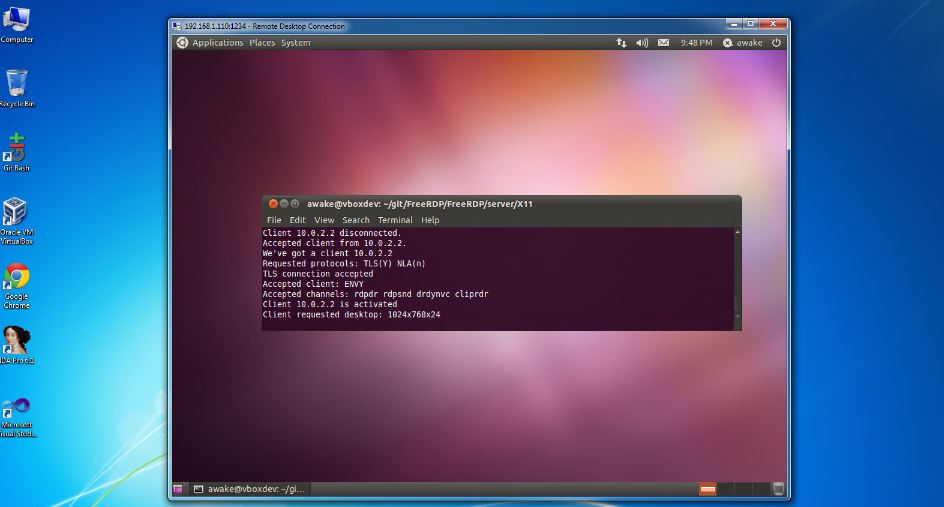The height and width of the screenshot is (507, 944).
Task: Click the Remote Desktop Connection title bar icon
Action: pos(176,26)
